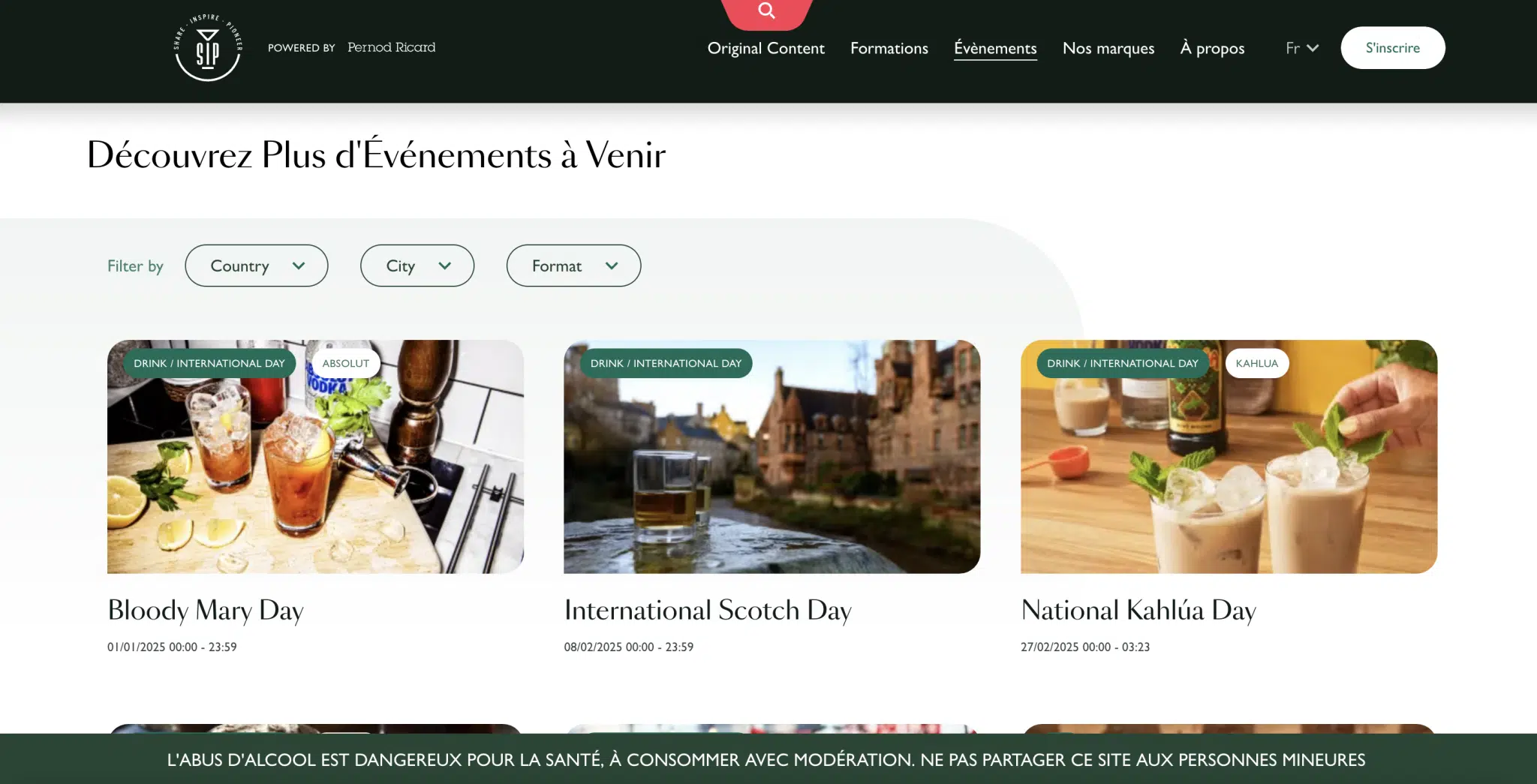
Task: Open the Formations menu item
Action: coord(889,48)
